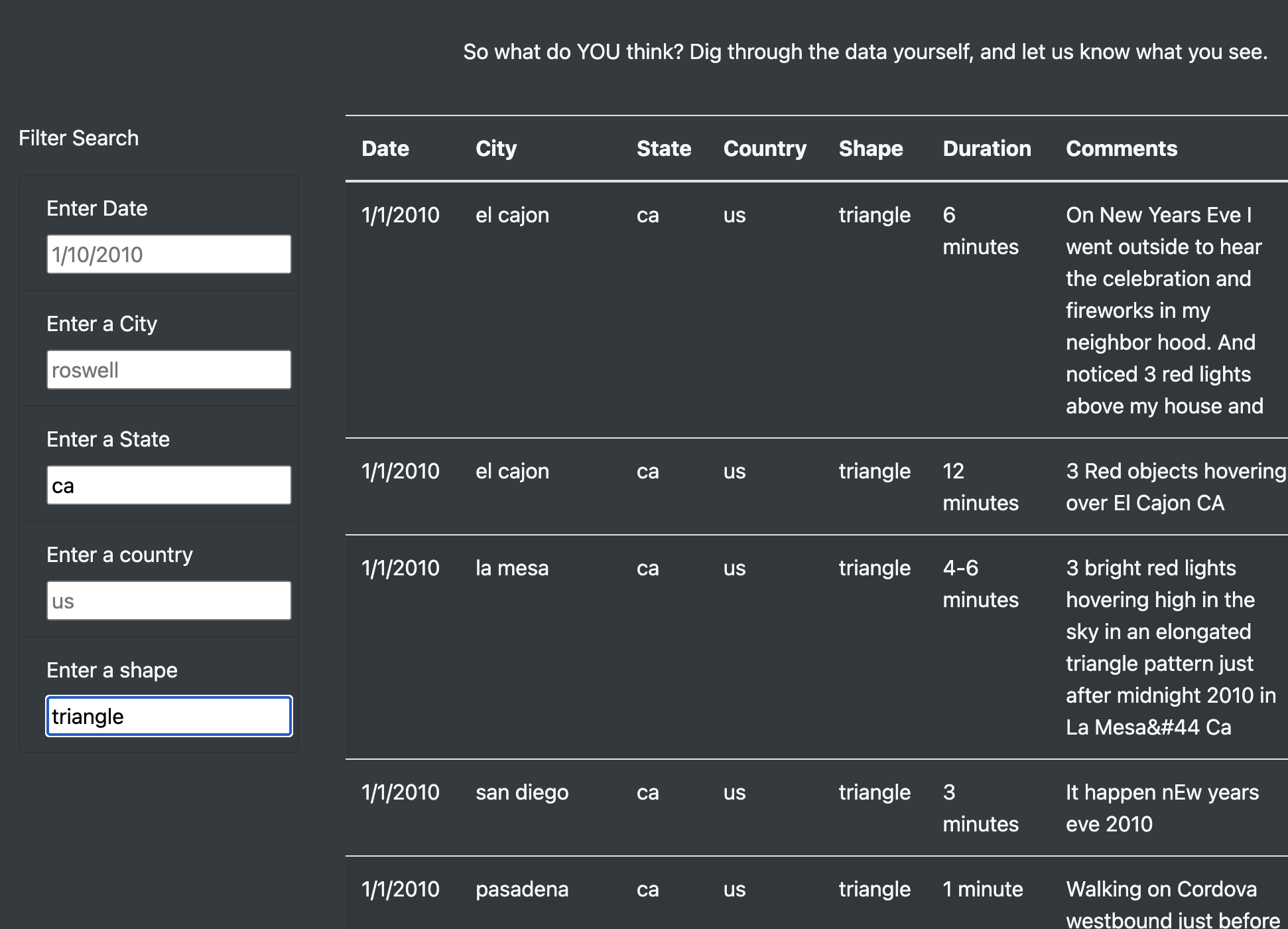Click the State column header
Image resolution: width=1288 pixels, height=929 pixels.
coord(664,149)
